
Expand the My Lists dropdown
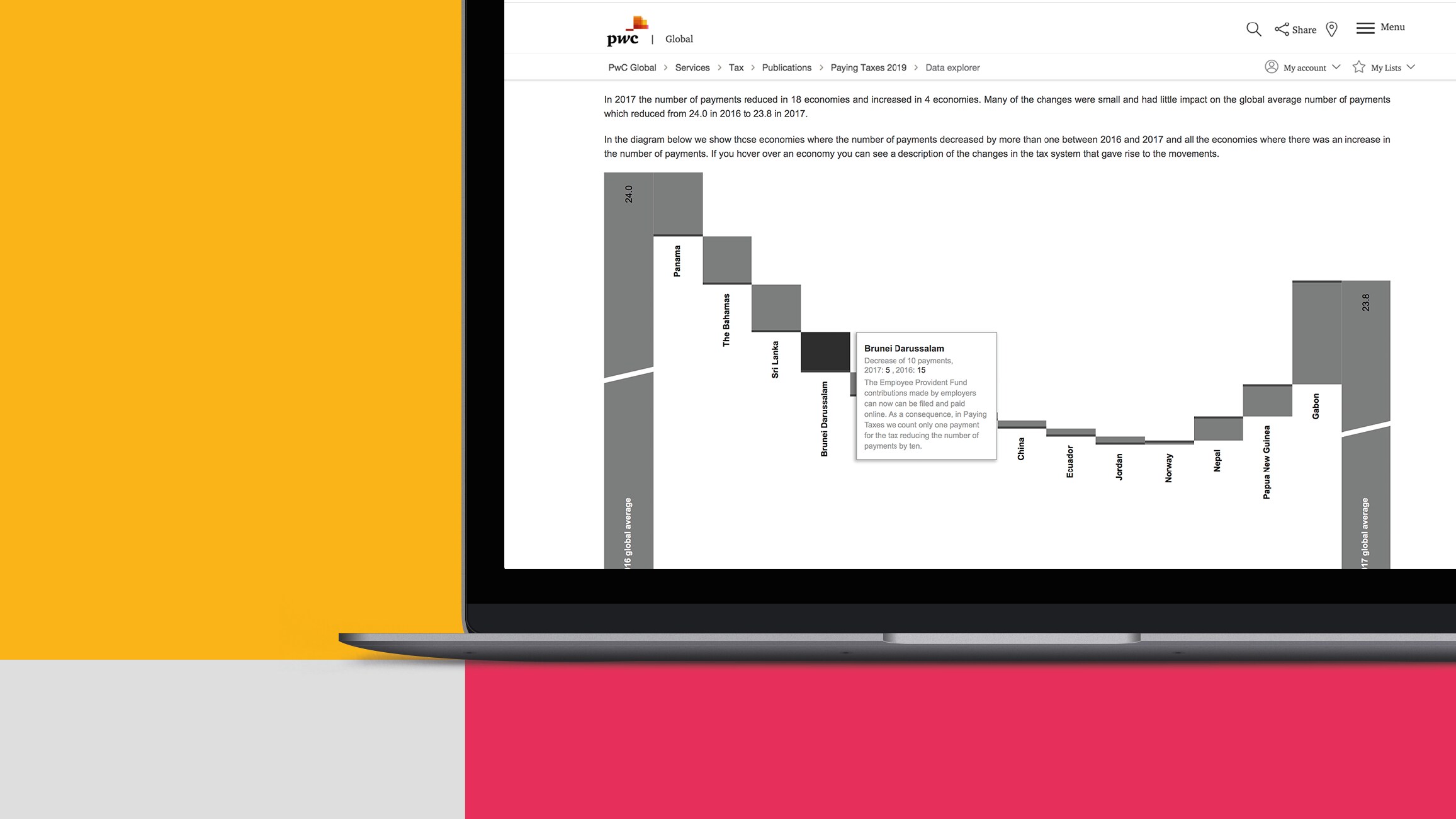point(1410,67)
